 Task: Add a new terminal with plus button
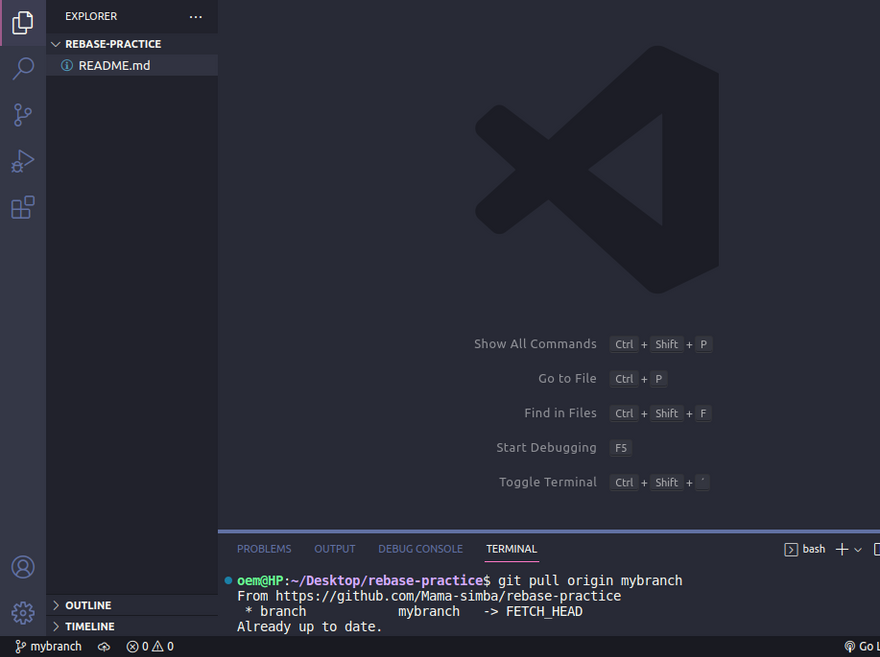point(842,549)
